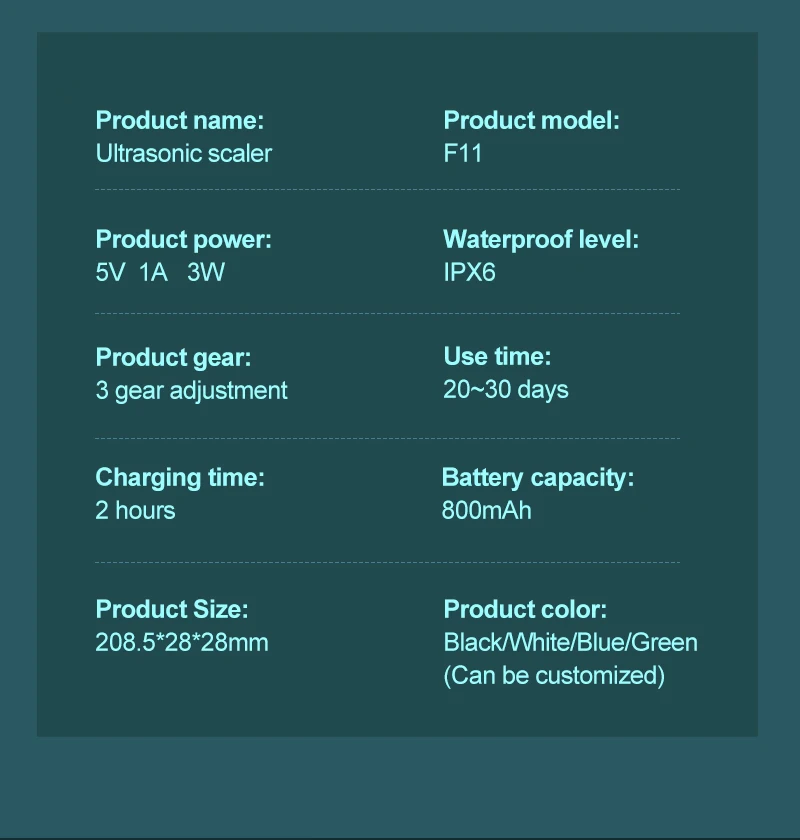Click the '2 hours' charging value
800x840 pixels.
point(135,510)
